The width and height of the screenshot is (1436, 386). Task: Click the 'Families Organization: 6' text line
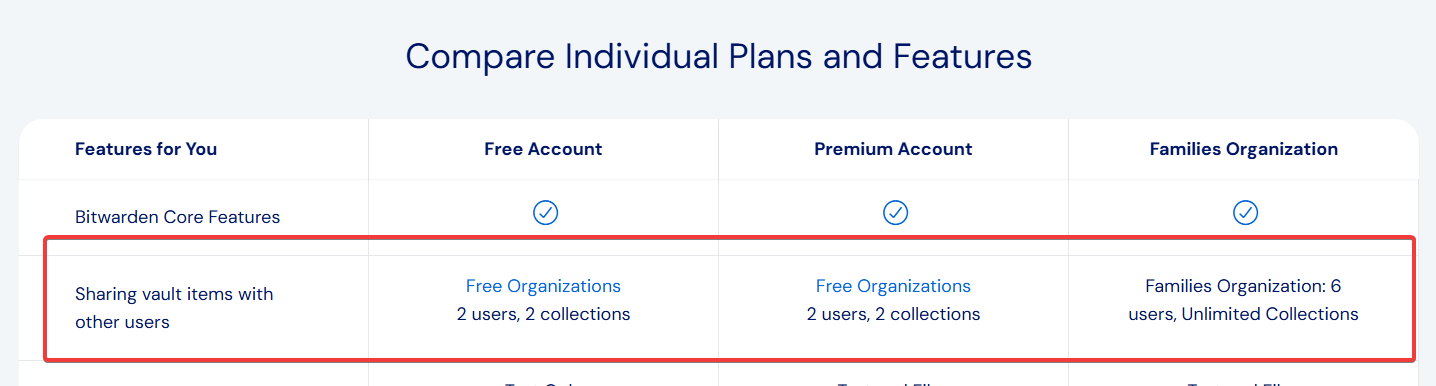1243,286
